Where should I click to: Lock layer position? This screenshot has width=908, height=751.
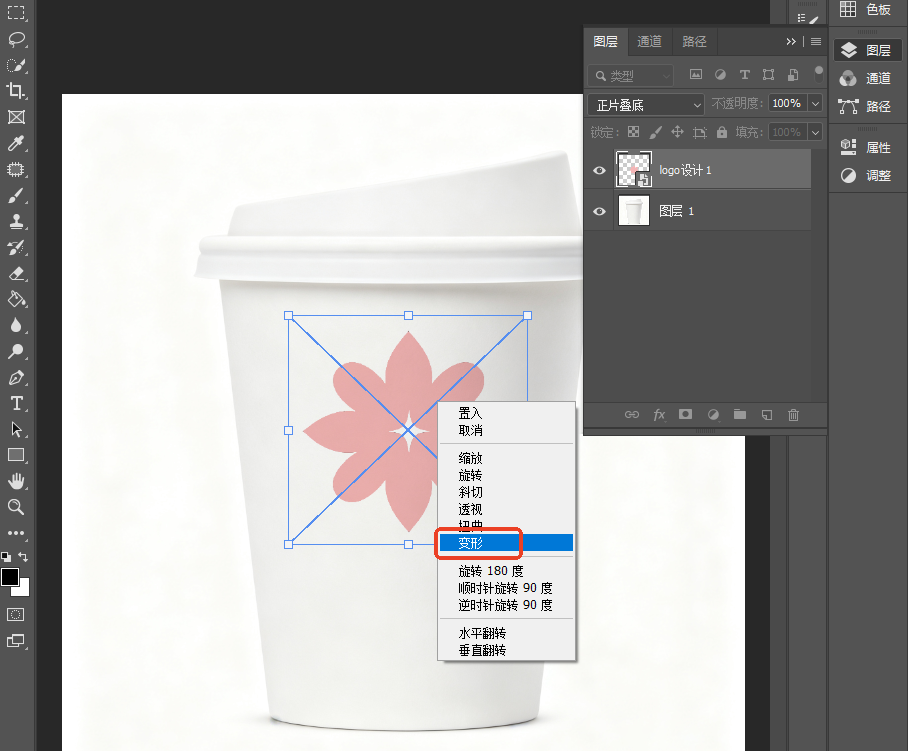click(677, 132)
